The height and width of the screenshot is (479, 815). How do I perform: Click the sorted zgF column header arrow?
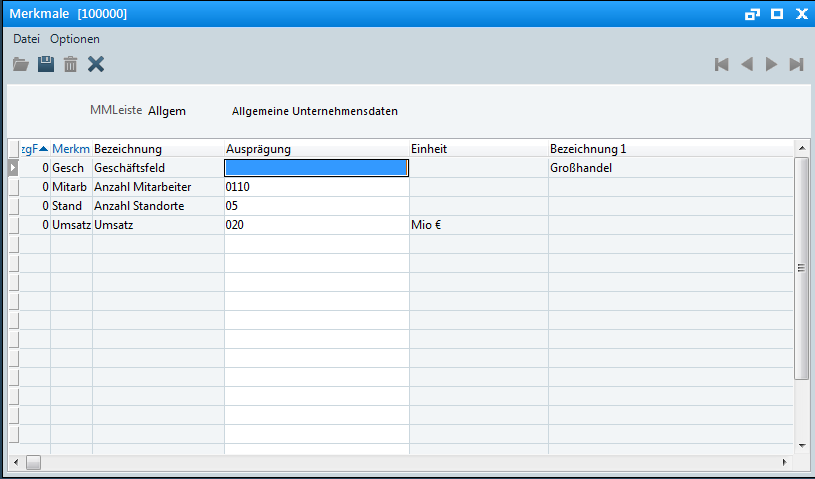pyautogui.click(x=44, y=149)
